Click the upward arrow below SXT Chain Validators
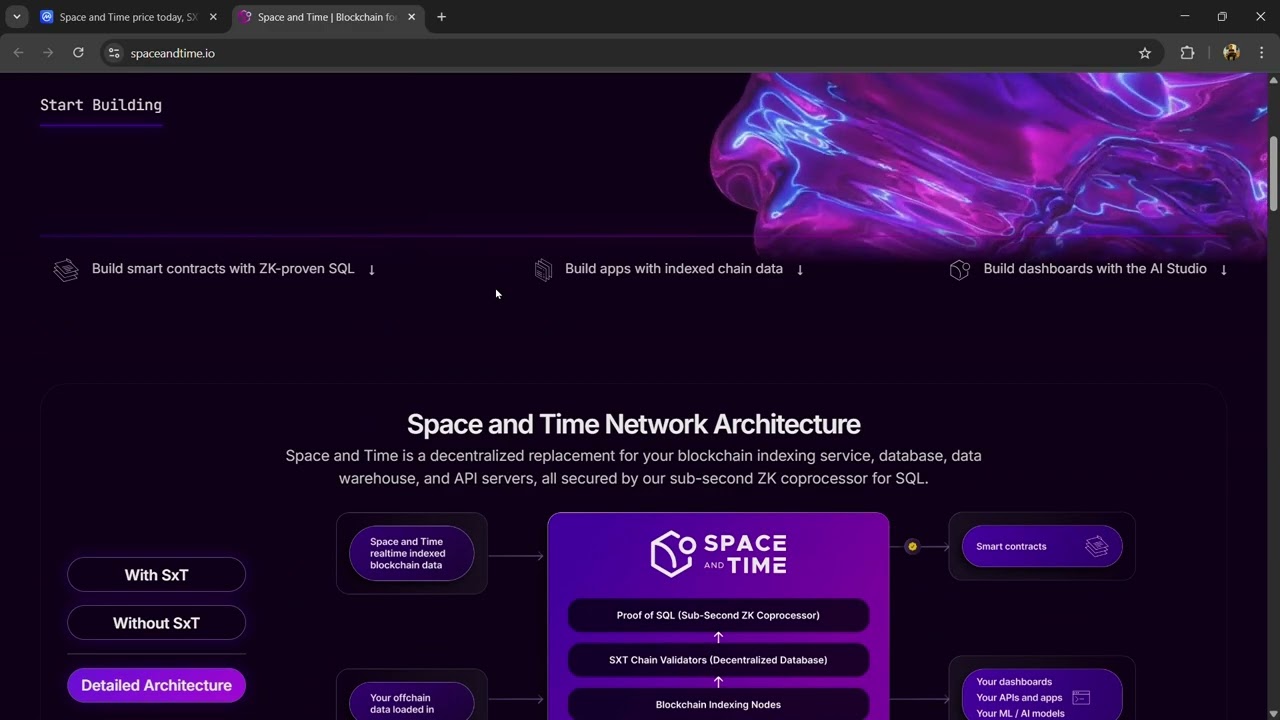The image size is (1280, 720). 718,682
